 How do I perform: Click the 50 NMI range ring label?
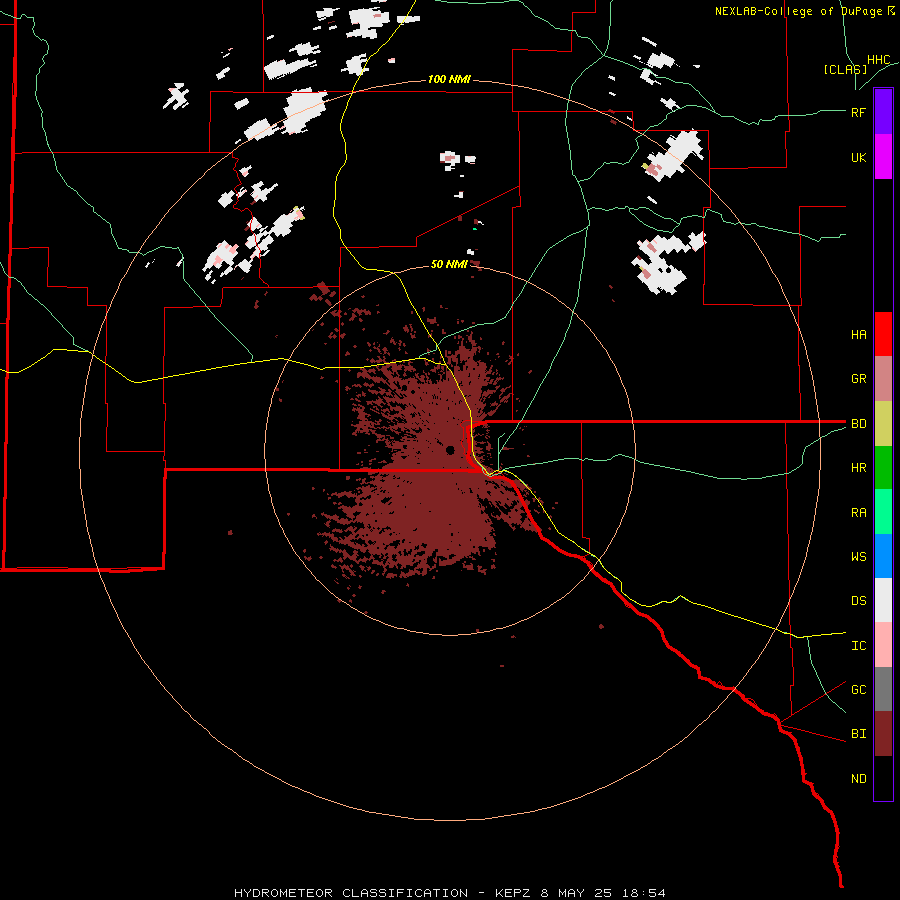point(449,264)
